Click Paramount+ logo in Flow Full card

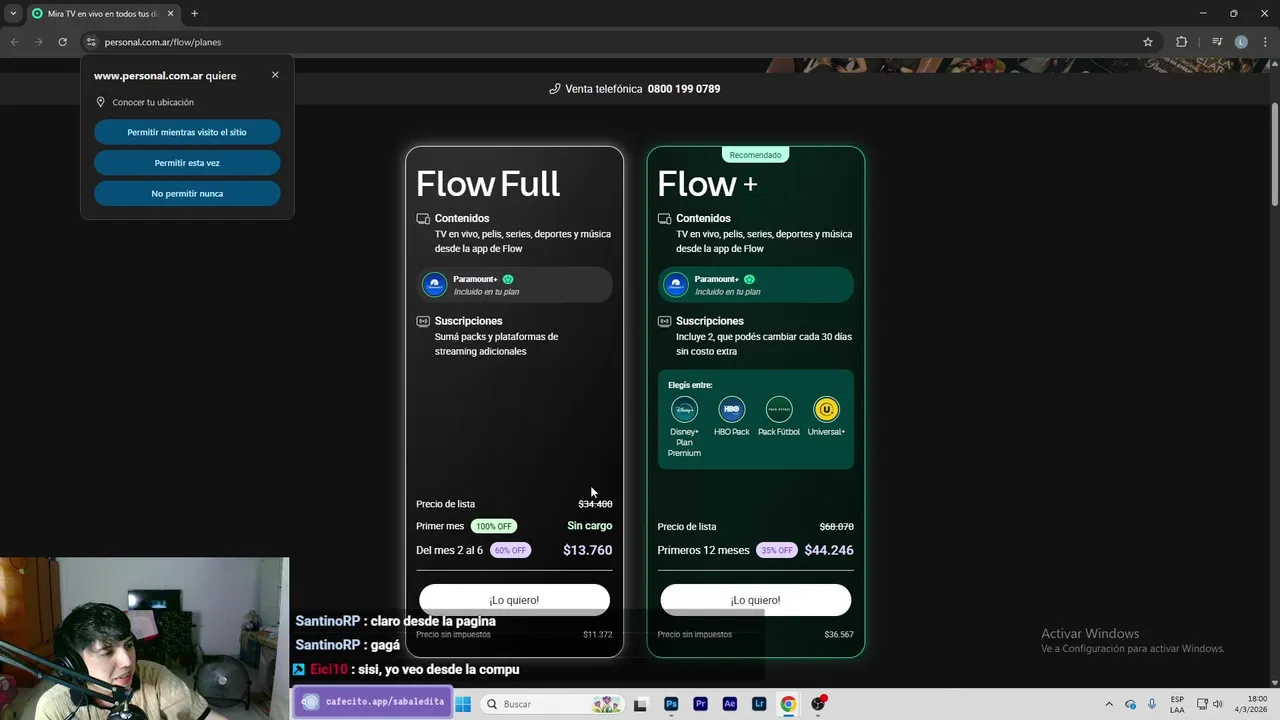434,285
